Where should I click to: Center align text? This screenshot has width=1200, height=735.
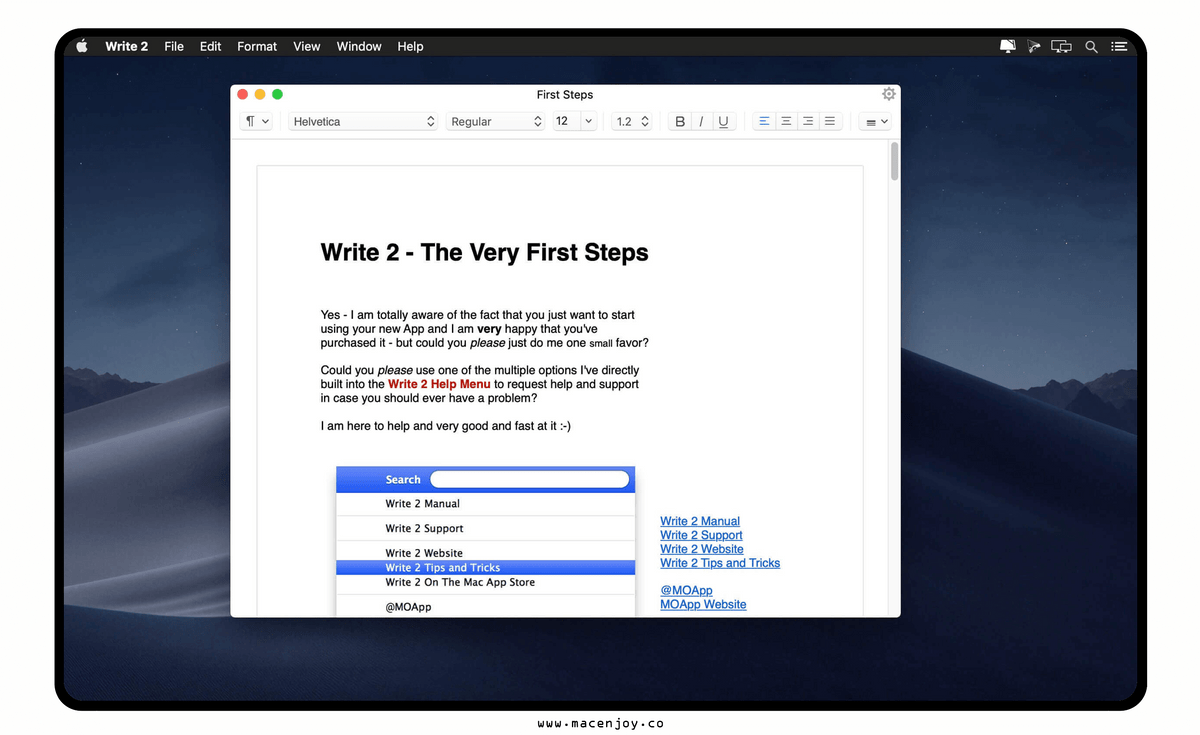coord(786,121)
